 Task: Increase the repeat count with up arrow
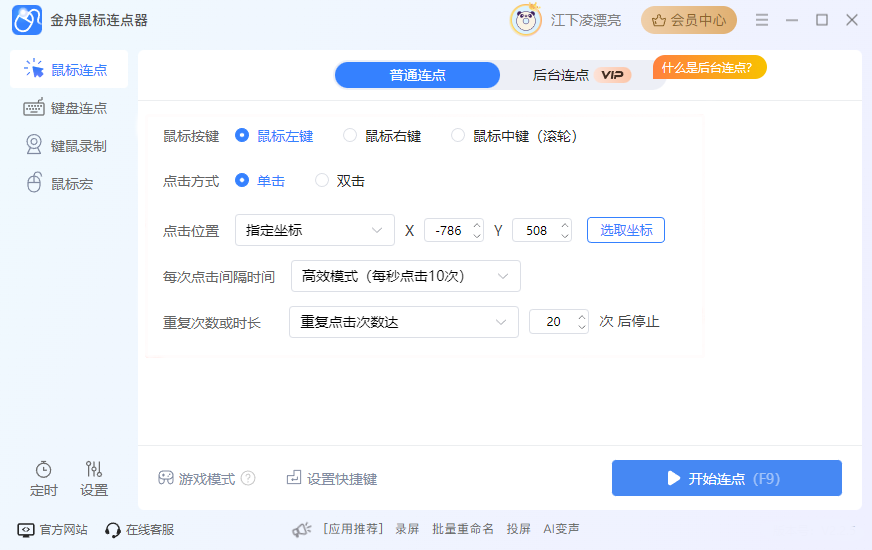(582, 316)
